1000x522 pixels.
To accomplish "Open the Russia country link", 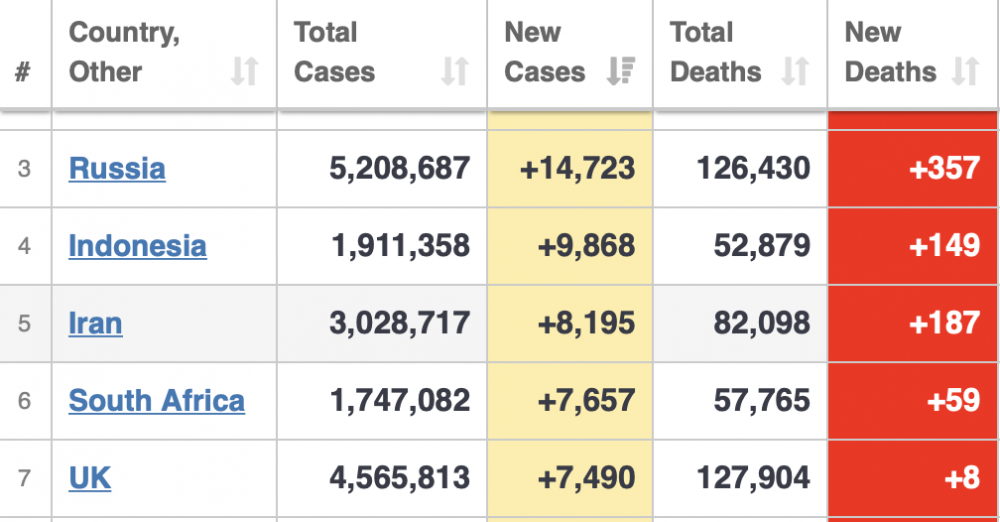I will 117,168.
